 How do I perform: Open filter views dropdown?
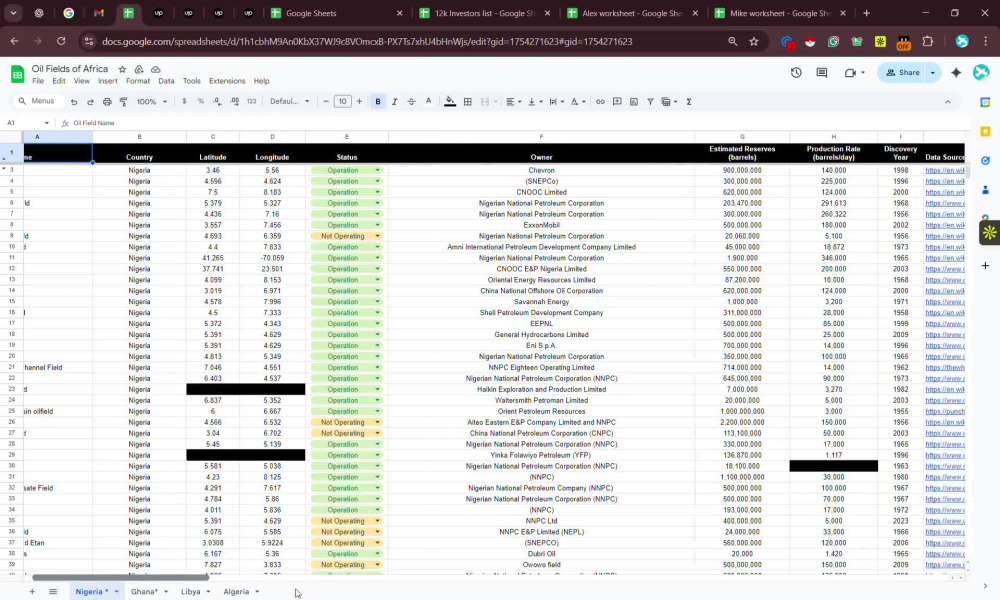pyautogui.click(x=669, y=101)
